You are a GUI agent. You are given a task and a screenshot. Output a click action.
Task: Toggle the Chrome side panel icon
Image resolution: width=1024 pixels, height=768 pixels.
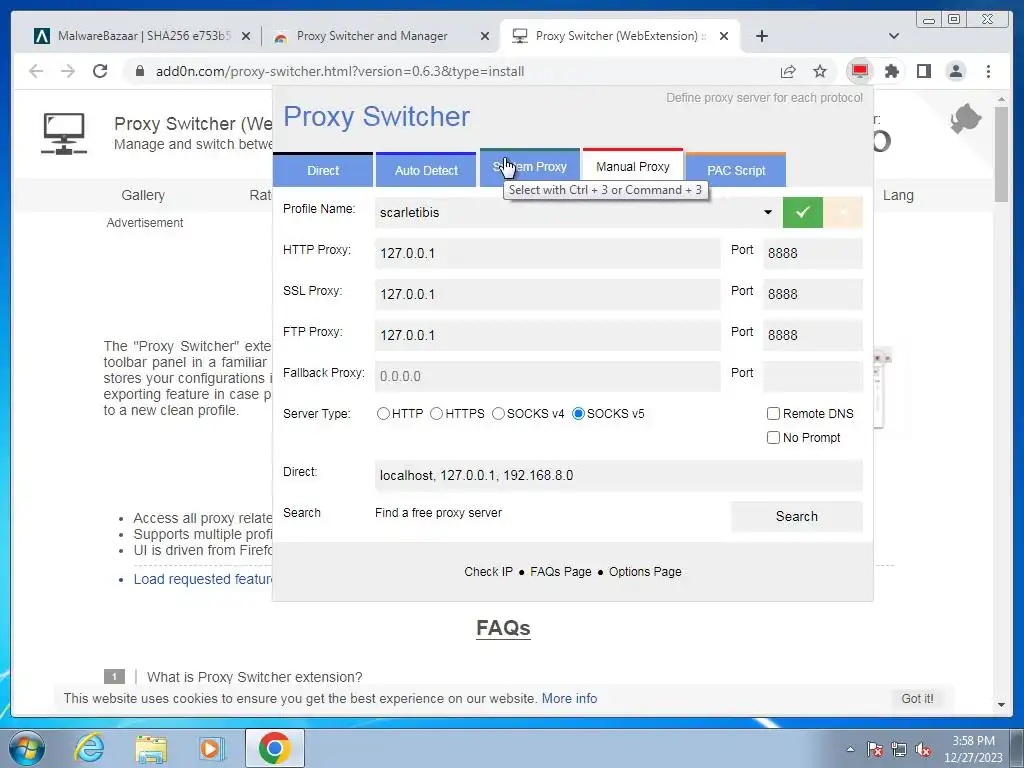(x=923, y=71)
